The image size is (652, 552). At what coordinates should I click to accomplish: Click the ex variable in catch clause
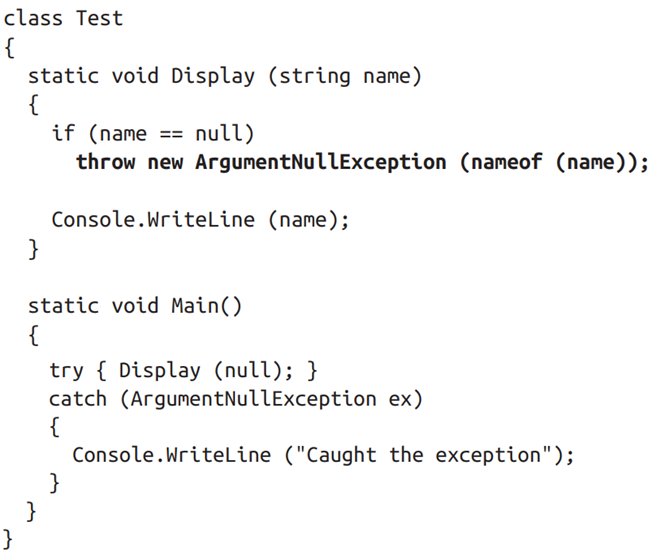pos(400,399)
